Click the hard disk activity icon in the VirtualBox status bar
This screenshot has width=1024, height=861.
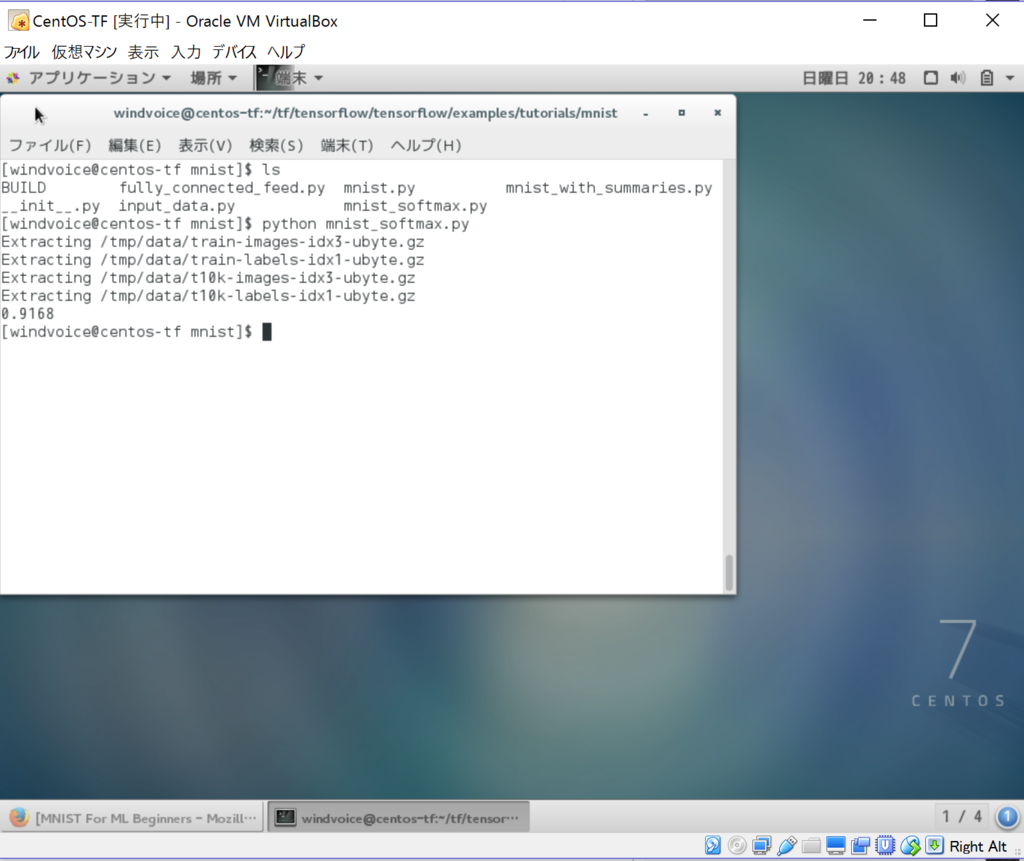coord(712,846)
